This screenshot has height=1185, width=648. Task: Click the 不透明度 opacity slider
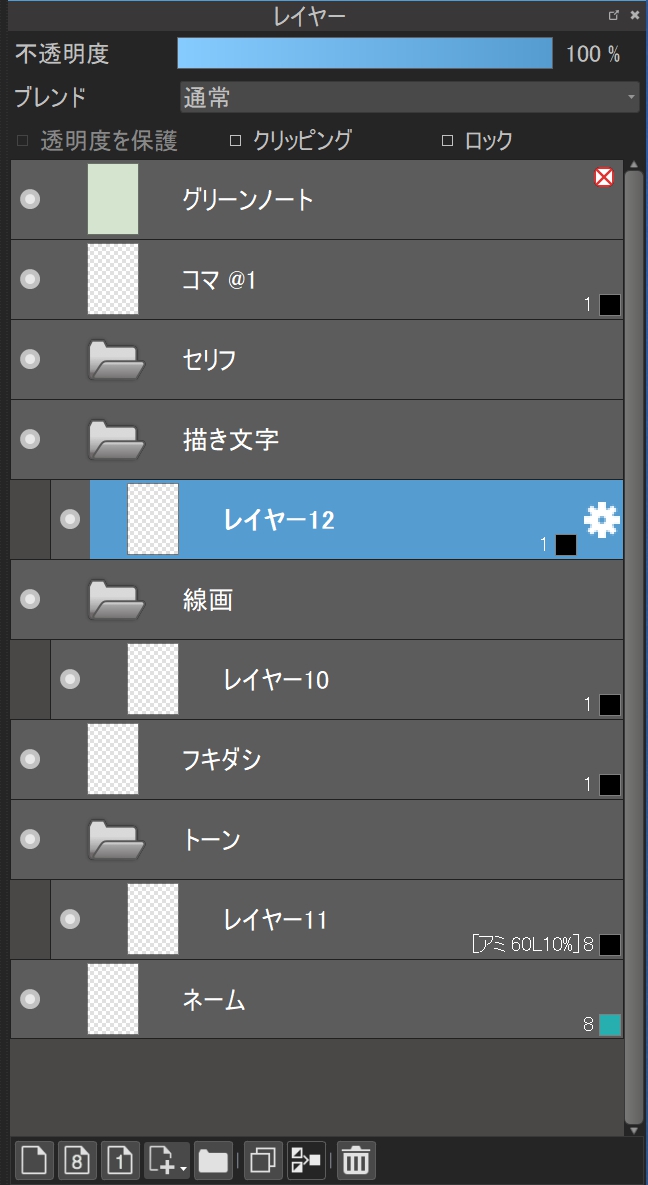364,53
